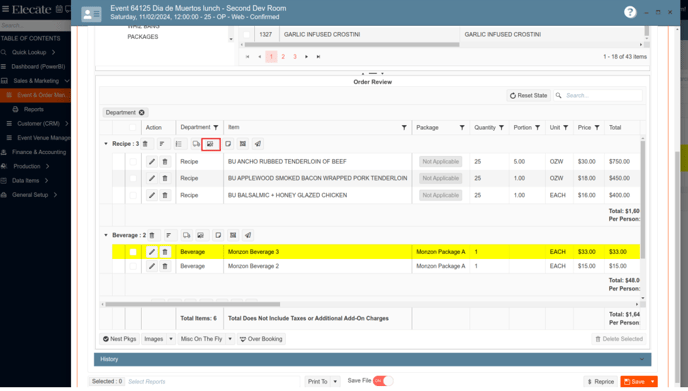Click the send icon in Beverage group row
This screenshot has height=391, width=688.
[x=248, y=236]
